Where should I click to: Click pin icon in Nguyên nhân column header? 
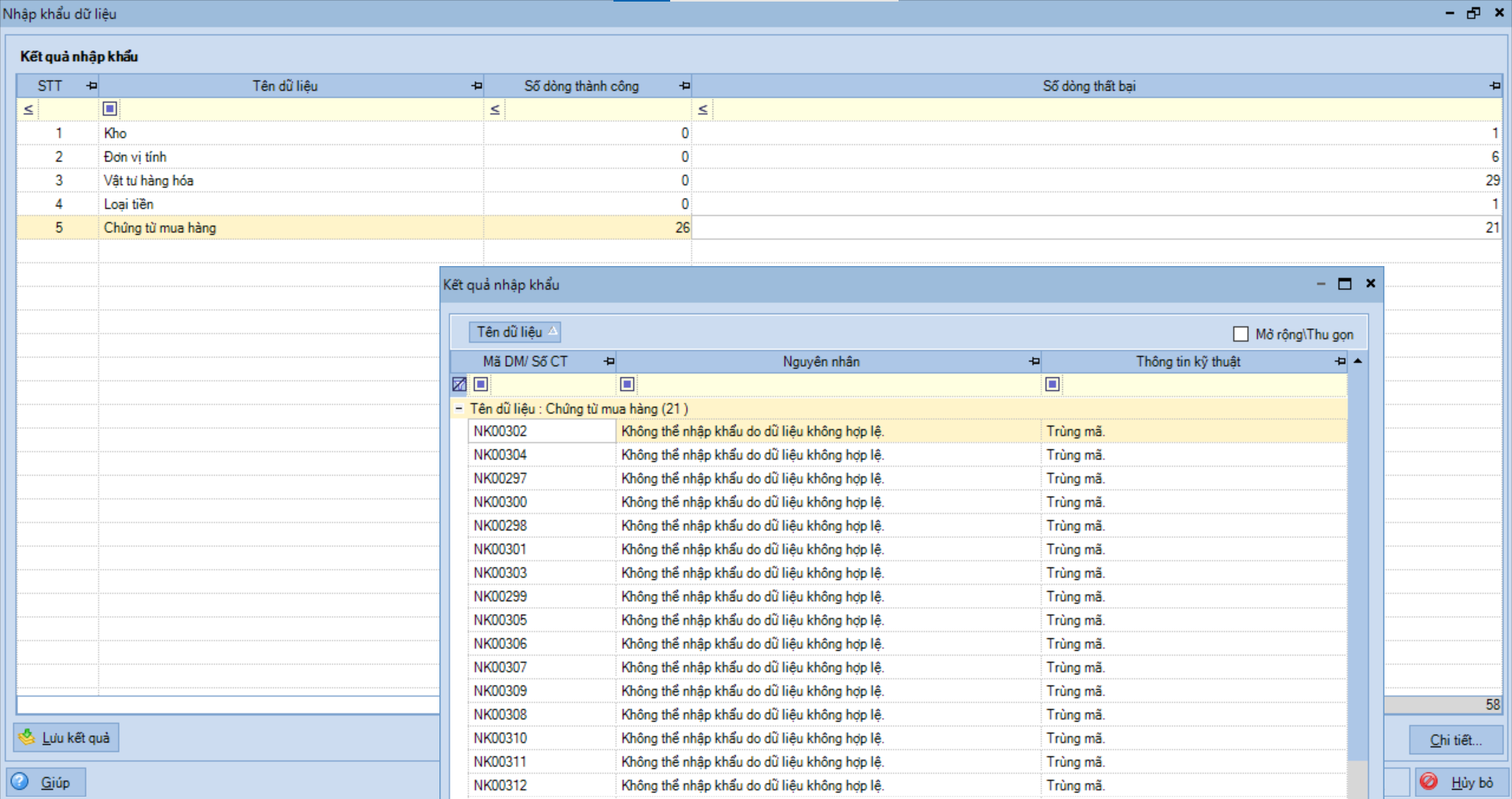(1034, 361)
